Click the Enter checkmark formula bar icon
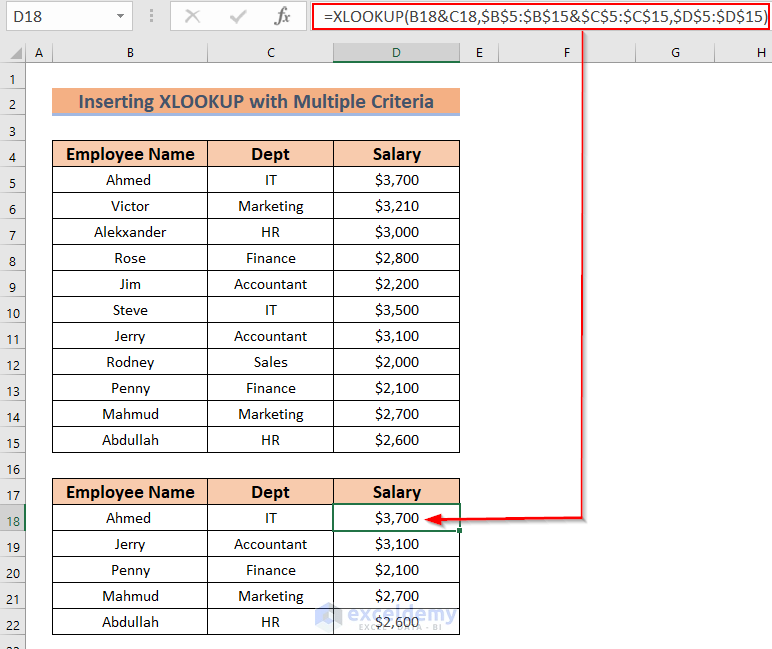The image size is (772, 649). click(x=238, y=16)
